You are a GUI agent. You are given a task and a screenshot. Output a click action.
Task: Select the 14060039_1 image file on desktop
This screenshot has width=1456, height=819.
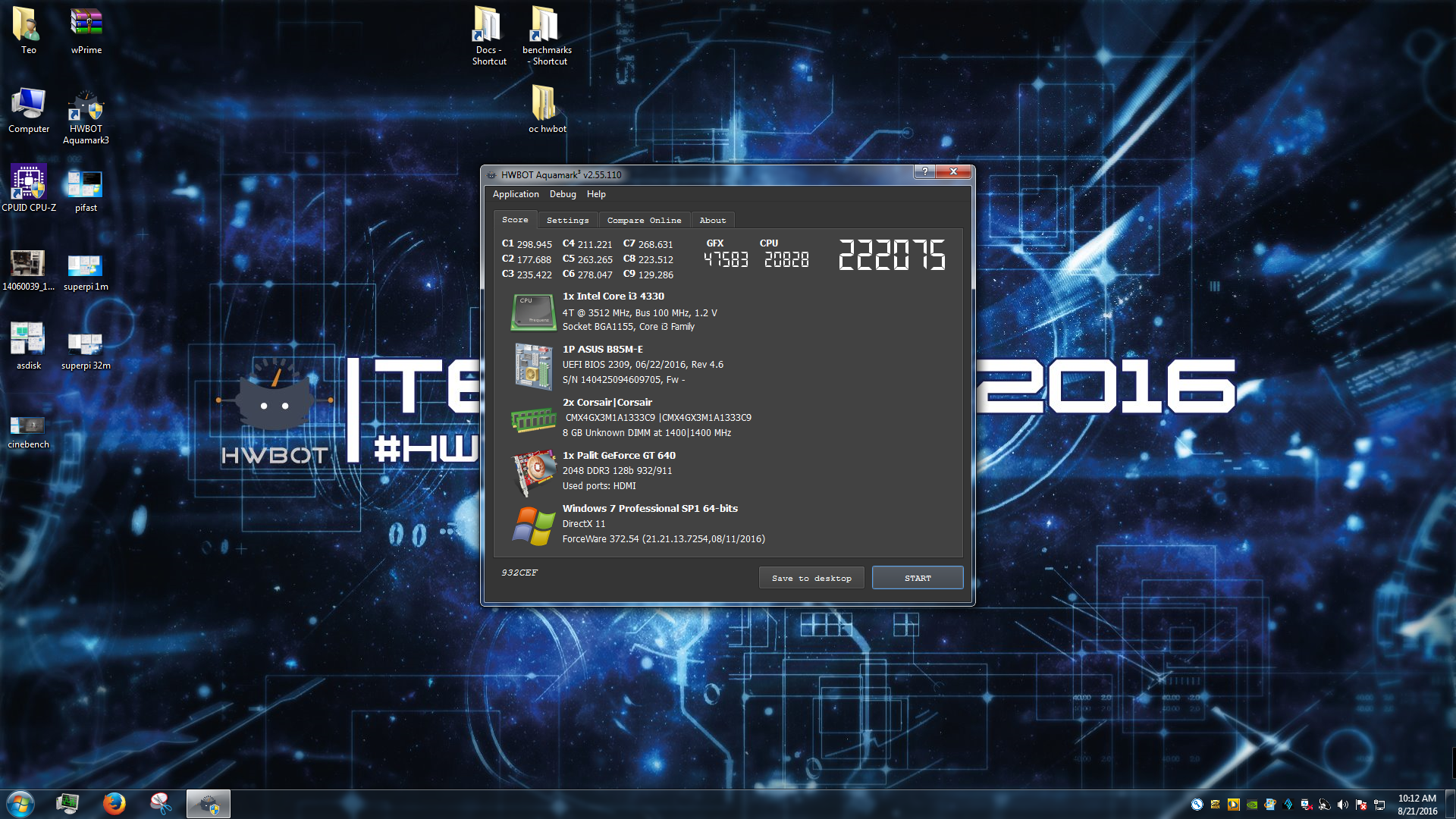(x=28, y=270)
